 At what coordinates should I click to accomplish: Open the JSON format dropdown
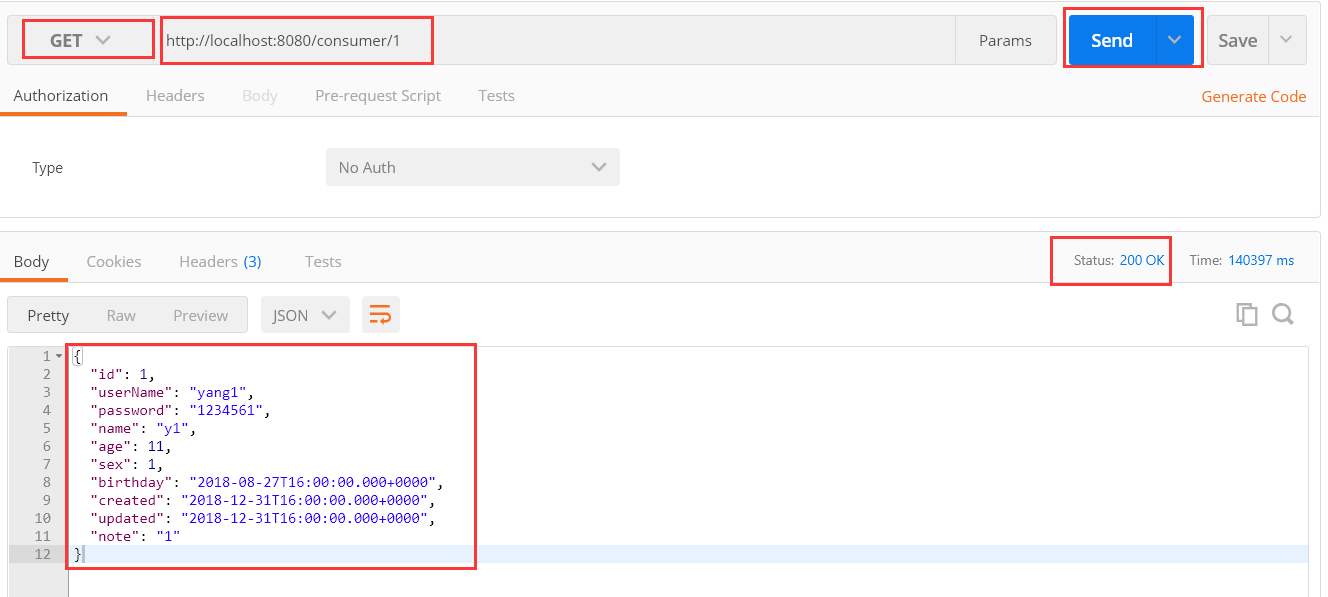click(x=305, y=315)
